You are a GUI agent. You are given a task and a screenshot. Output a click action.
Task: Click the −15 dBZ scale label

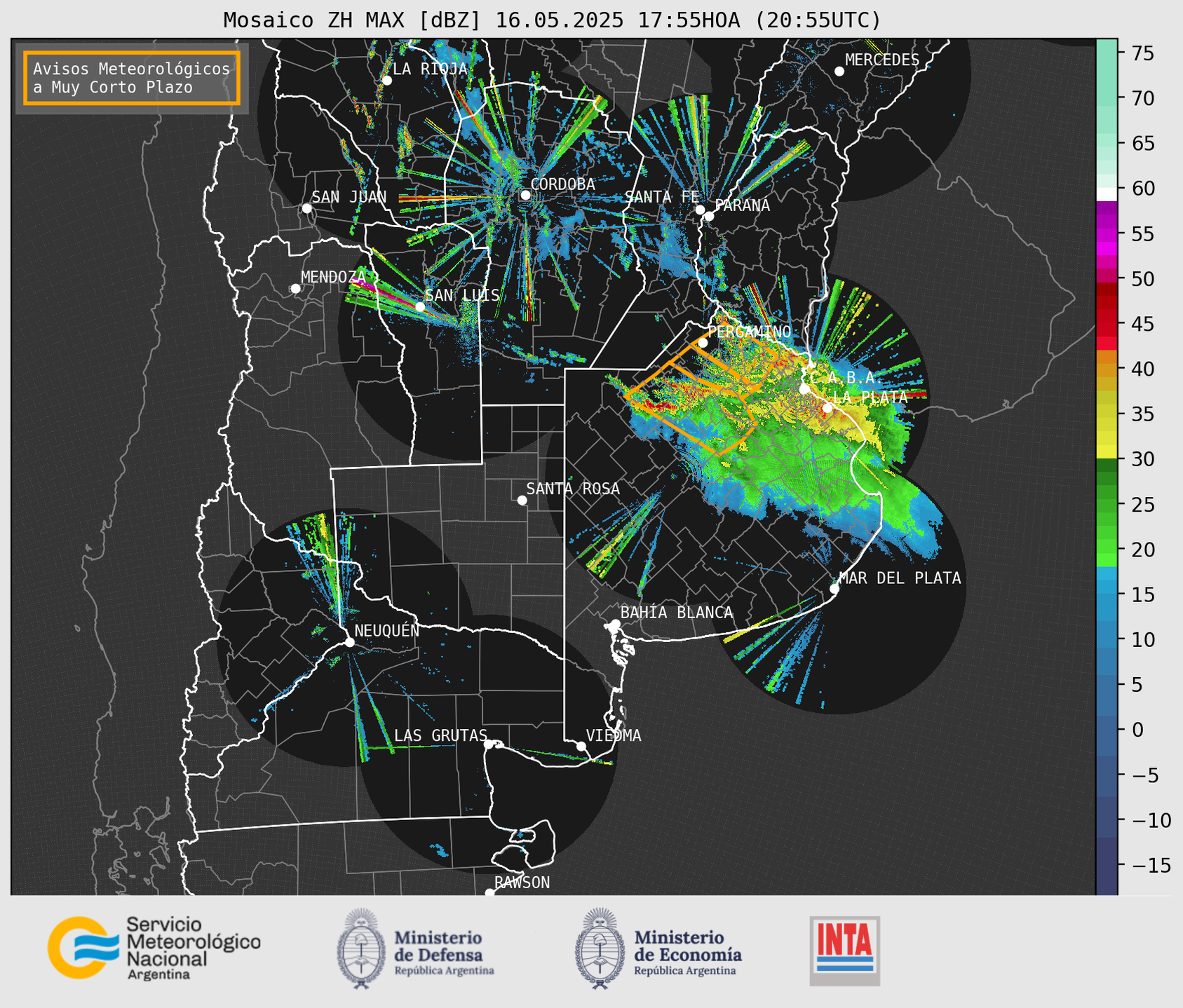tap(1151, 865)
